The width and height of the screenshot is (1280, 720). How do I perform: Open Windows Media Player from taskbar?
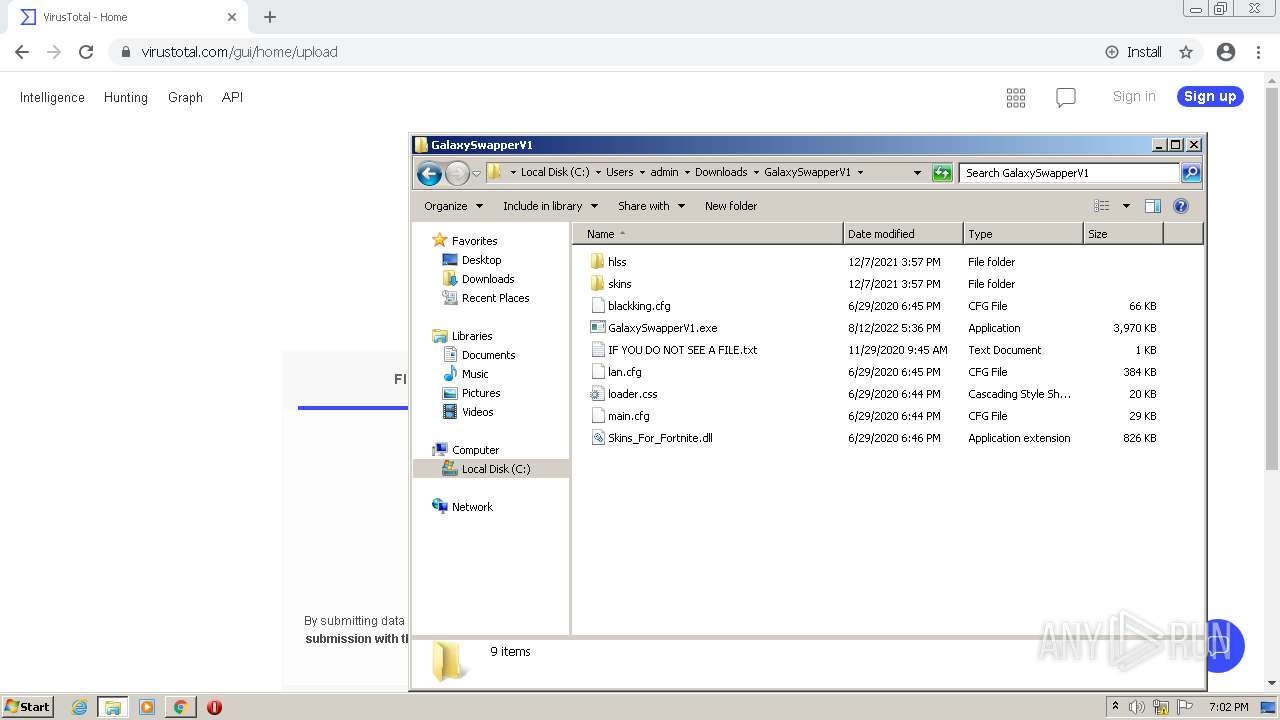pos(147,707)
